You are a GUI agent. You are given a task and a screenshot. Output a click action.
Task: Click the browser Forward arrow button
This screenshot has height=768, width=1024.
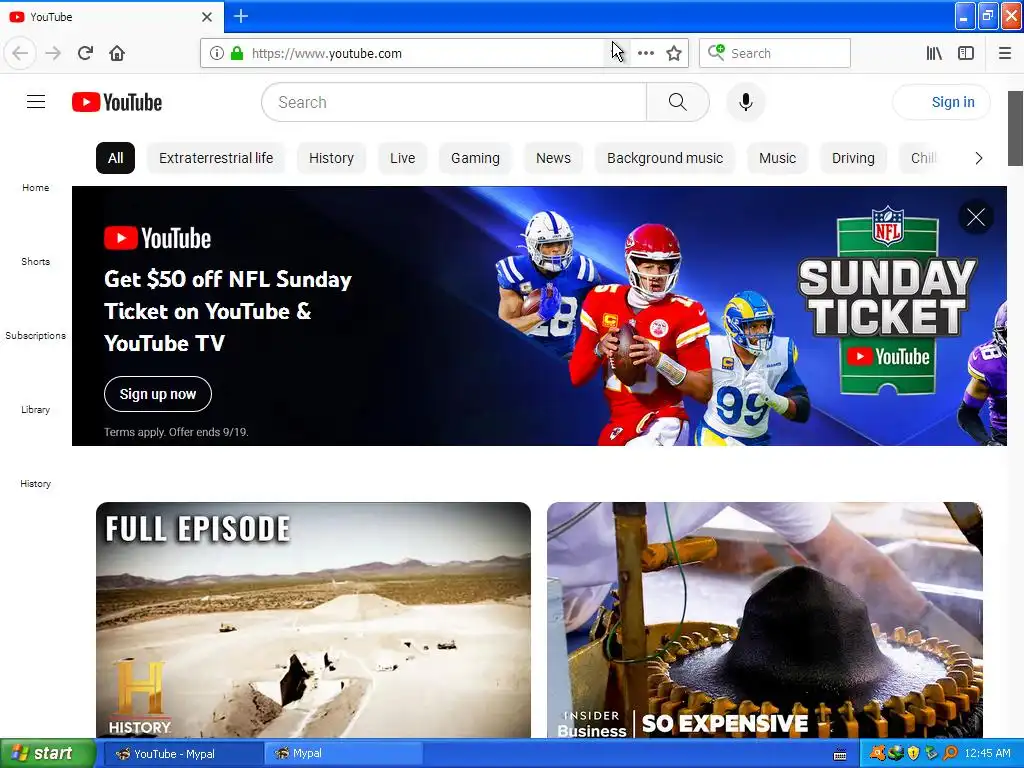[53, 53]
